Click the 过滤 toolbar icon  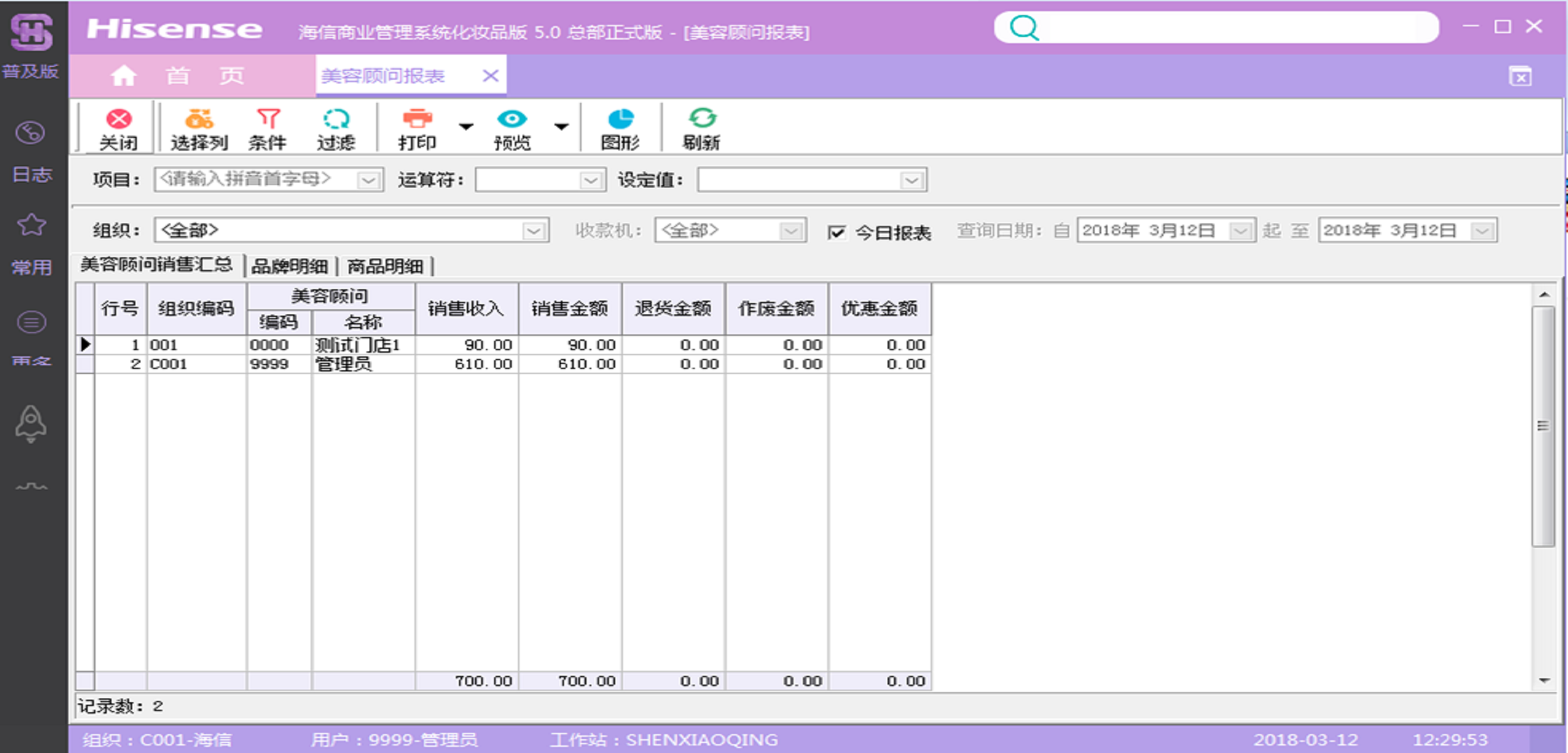click(336, 119)
